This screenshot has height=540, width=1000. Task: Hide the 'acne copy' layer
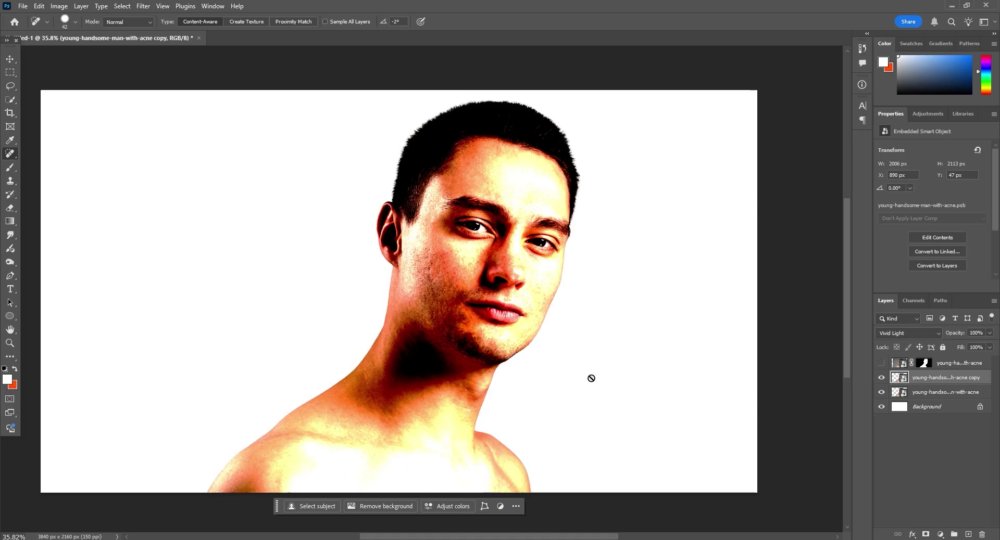(x=881, y=377)
